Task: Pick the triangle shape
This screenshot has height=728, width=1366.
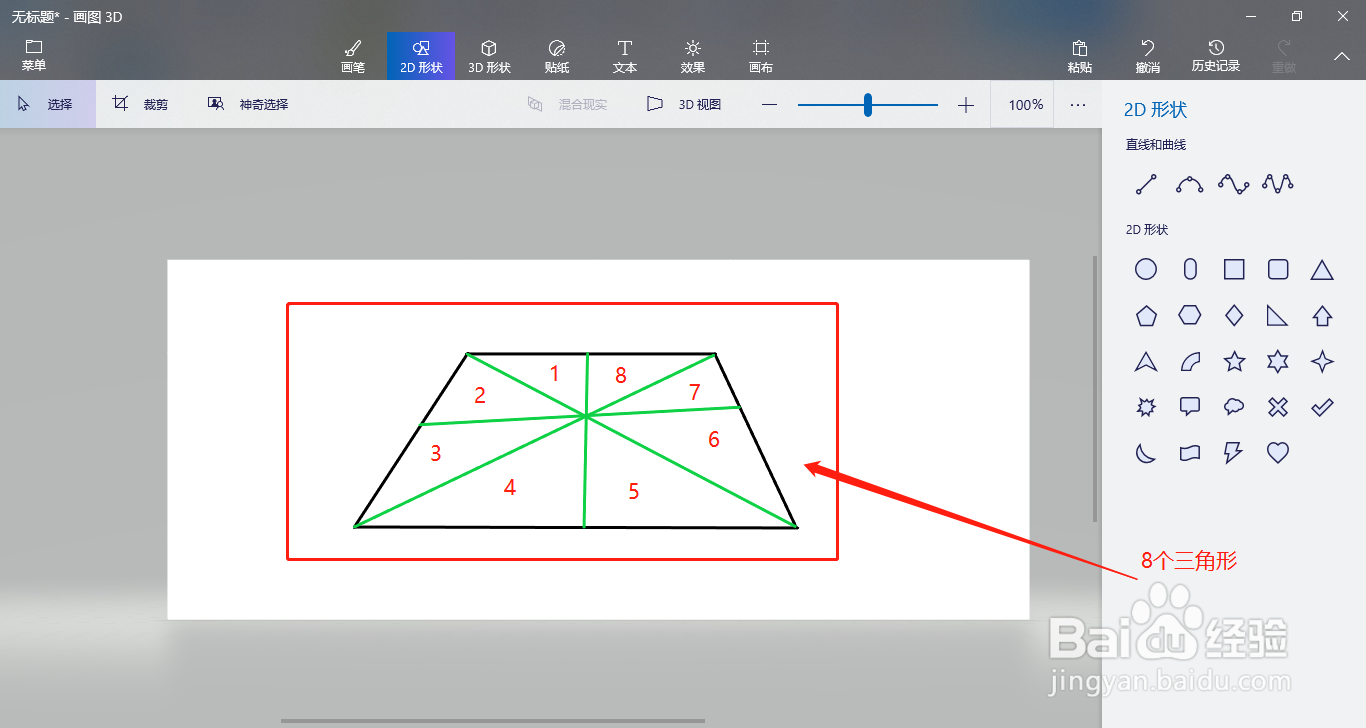Action: pos(1322,269)
